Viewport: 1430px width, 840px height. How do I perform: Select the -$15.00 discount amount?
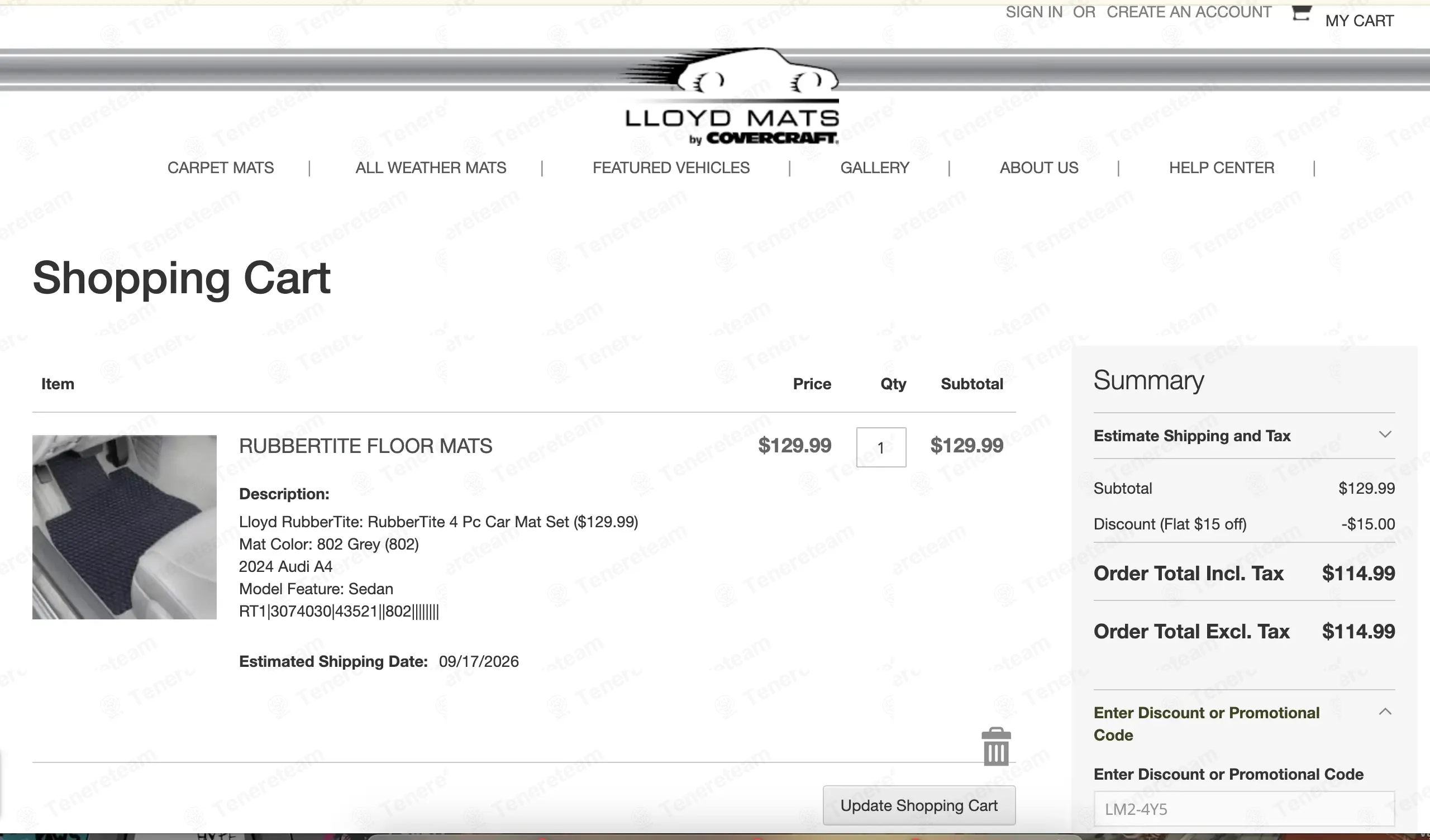[1367, 524]
